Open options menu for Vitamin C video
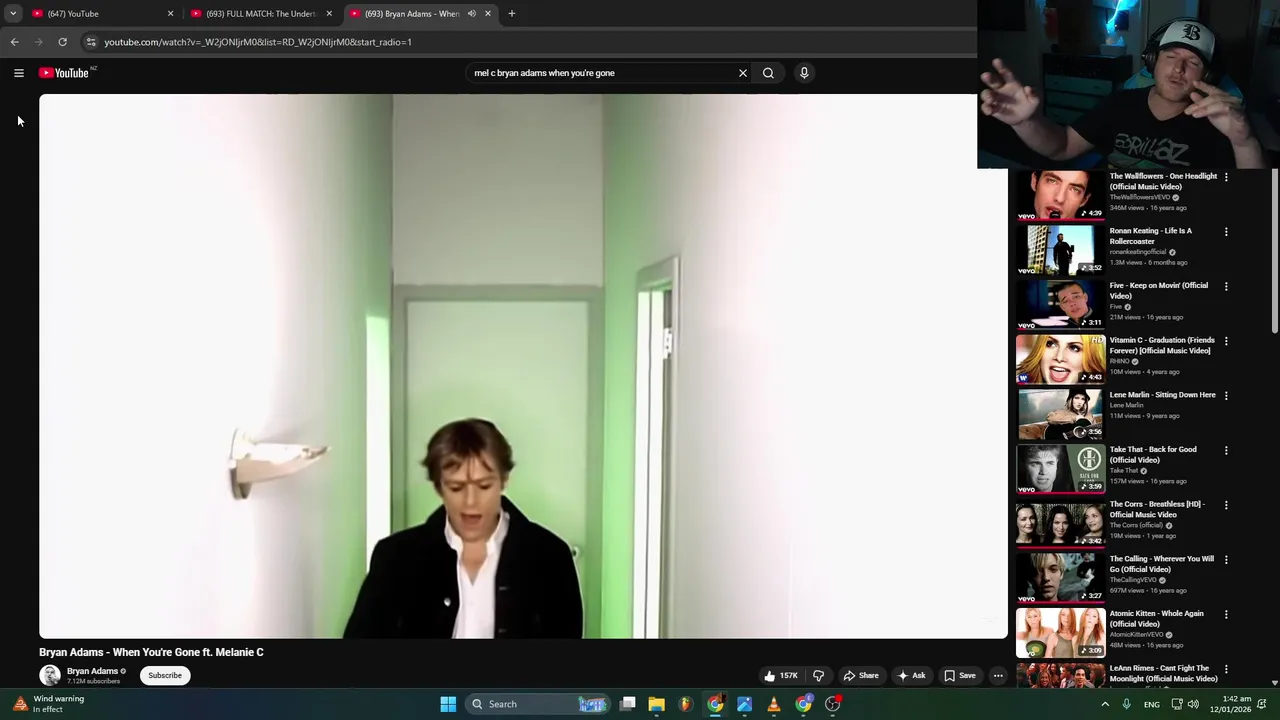 (1226, 341)
